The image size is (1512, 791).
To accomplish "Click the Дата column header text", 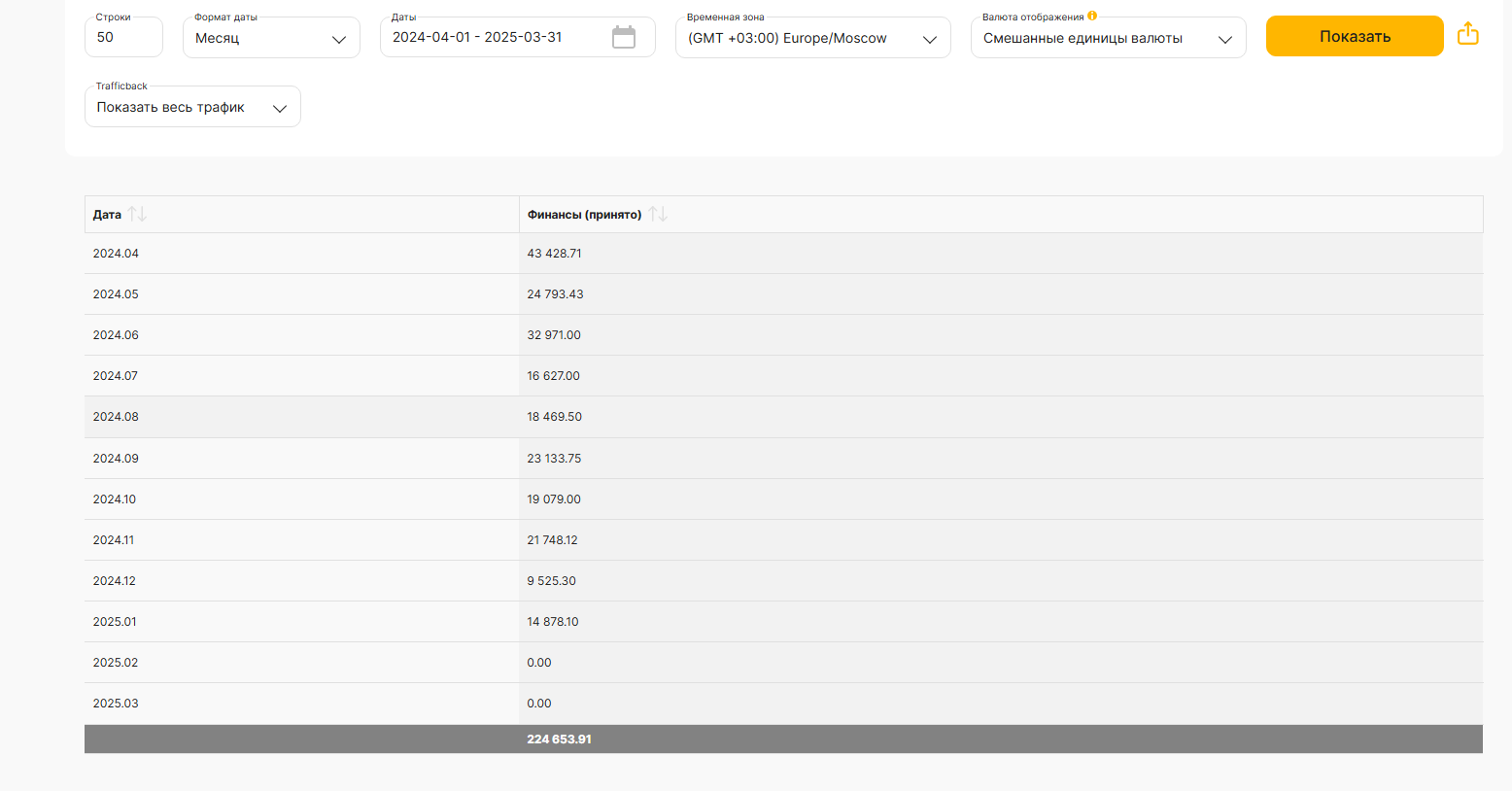I will pos(107,215).
